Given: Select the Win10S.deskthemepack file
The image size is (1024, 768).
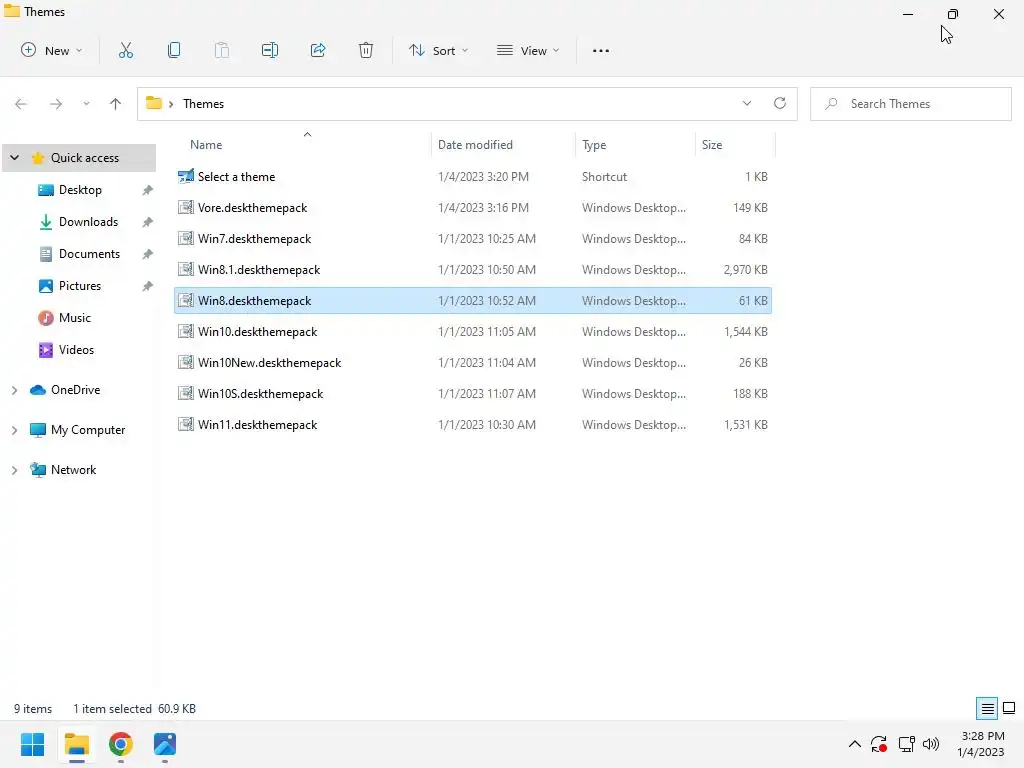Looking at the screenshot, I should tap(473, 394).
